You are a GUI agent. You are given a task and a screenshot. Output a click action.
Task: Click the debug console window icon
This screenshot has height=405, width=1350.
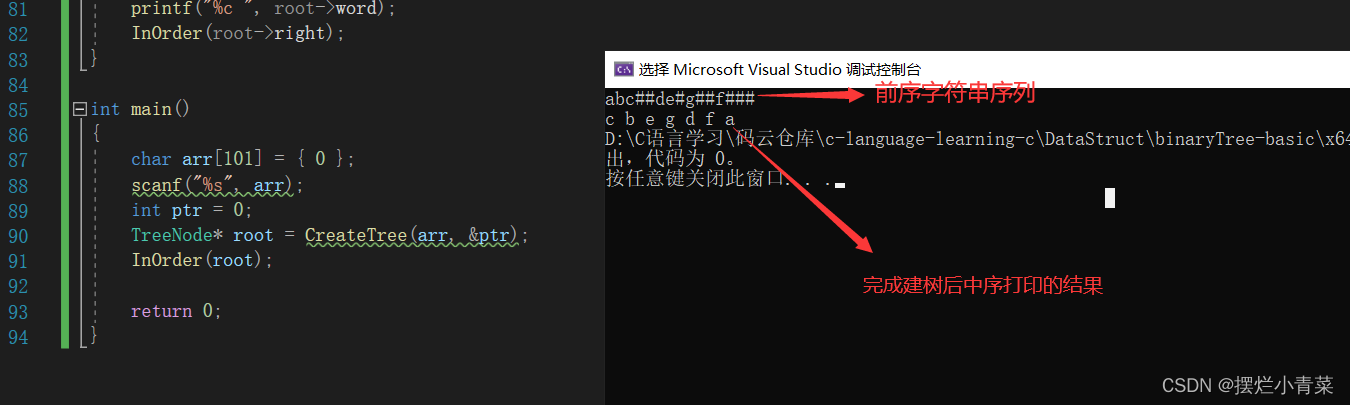(x=623, y=69)
